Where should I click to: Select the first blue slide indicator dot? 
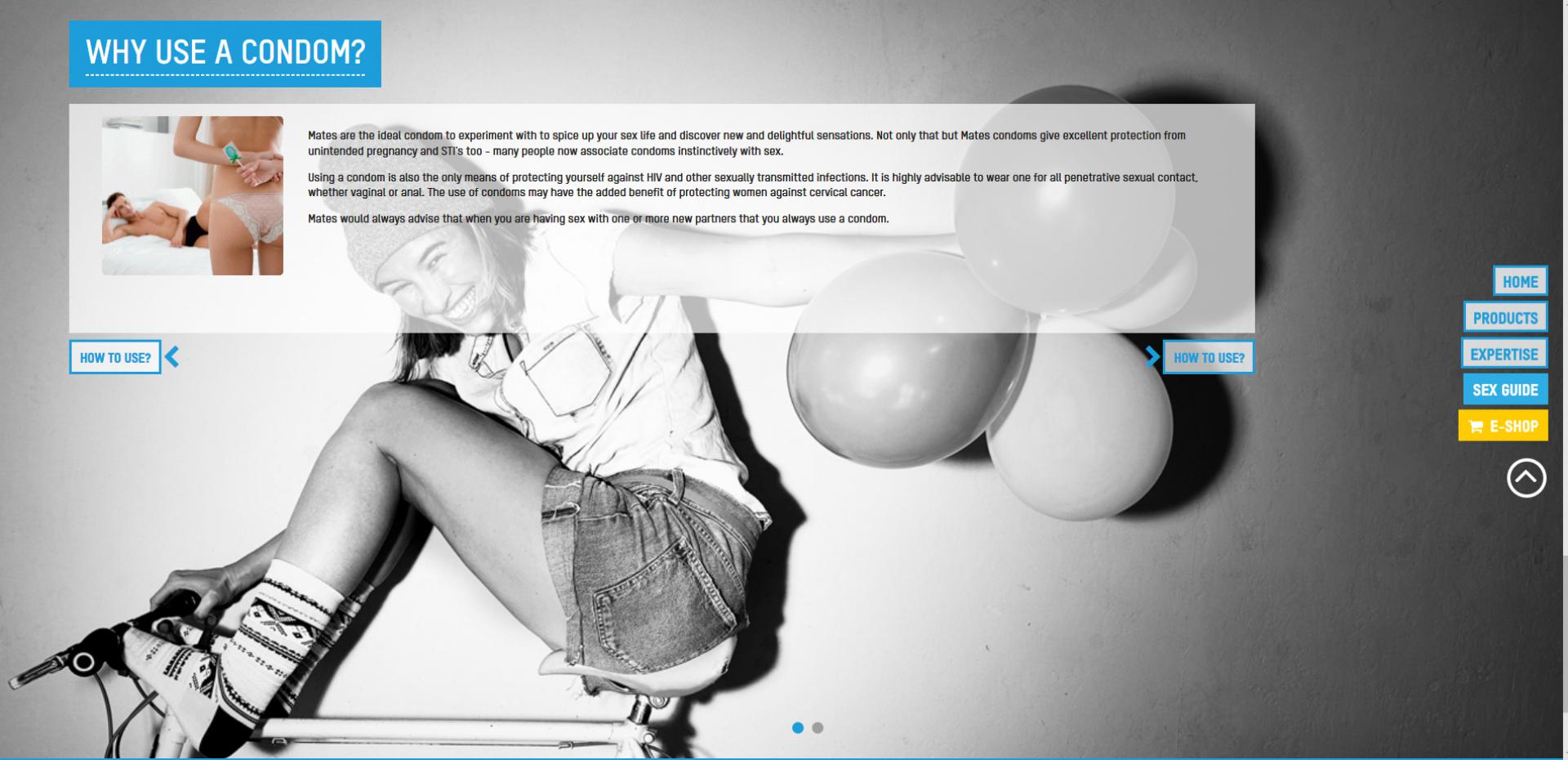point(798,727)
